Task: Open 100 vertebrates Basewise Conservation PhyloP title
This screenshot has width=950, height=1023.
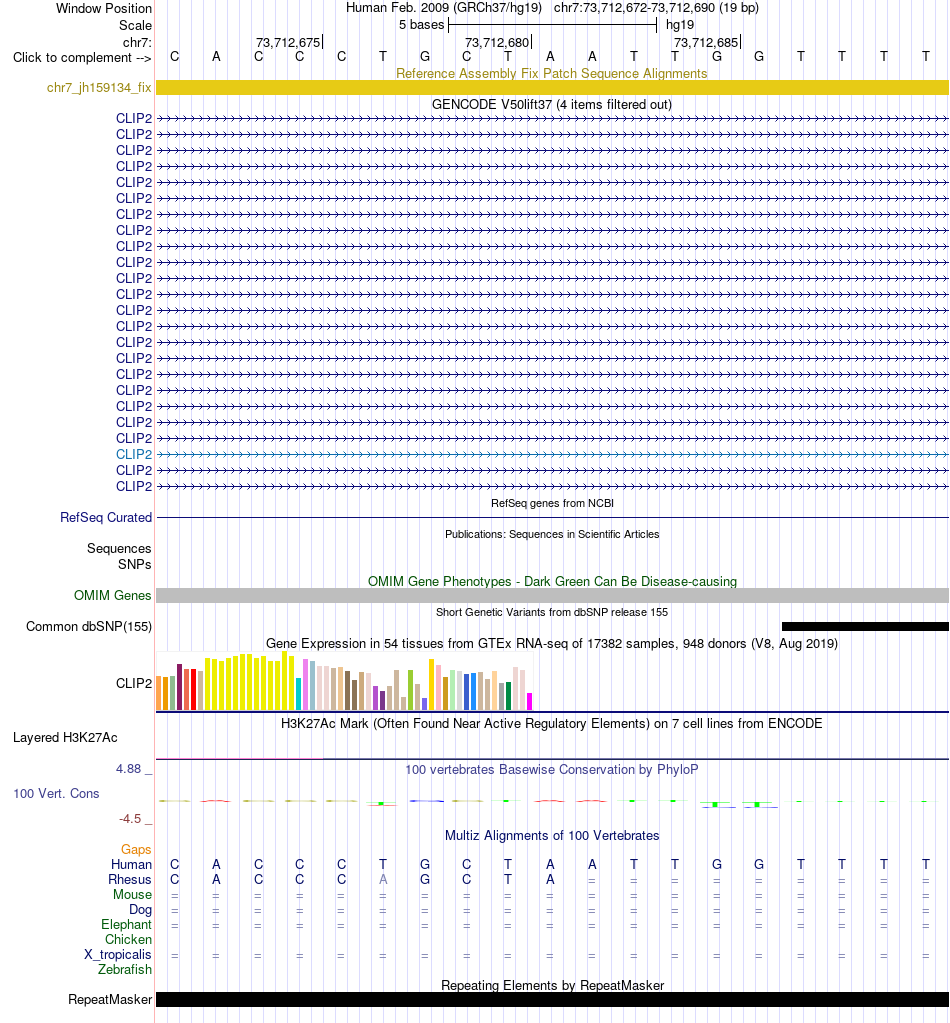Action: pyautogui.click(x=552, y=769)
